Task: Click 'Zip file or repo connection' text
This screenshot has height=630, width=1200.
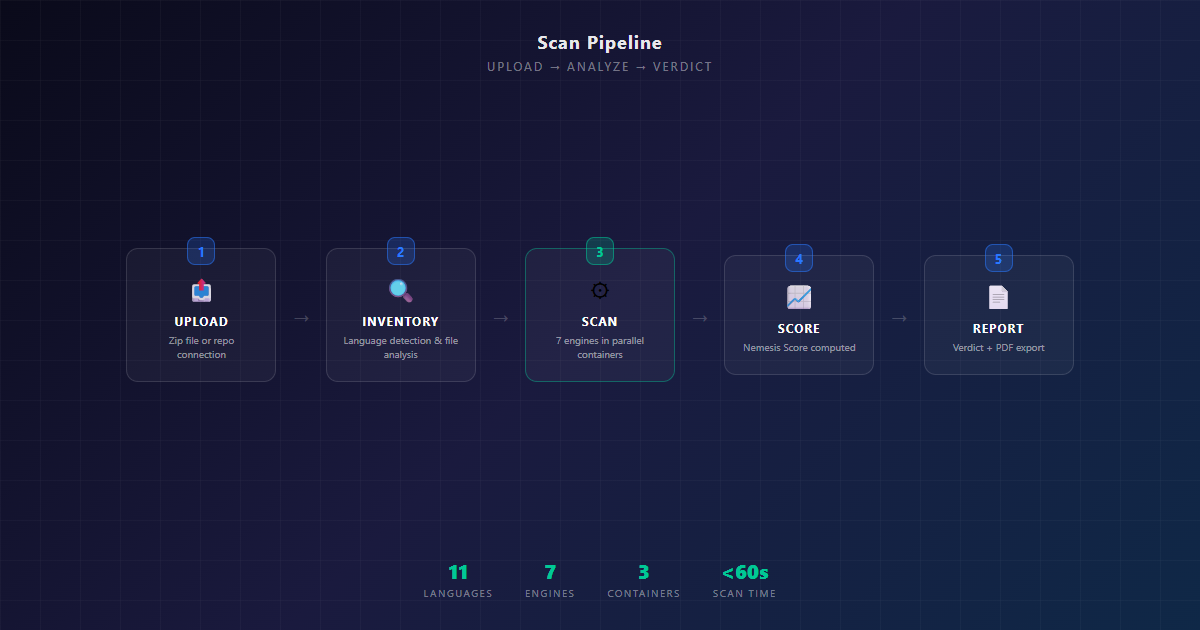Action: click(x=201, y=348)
